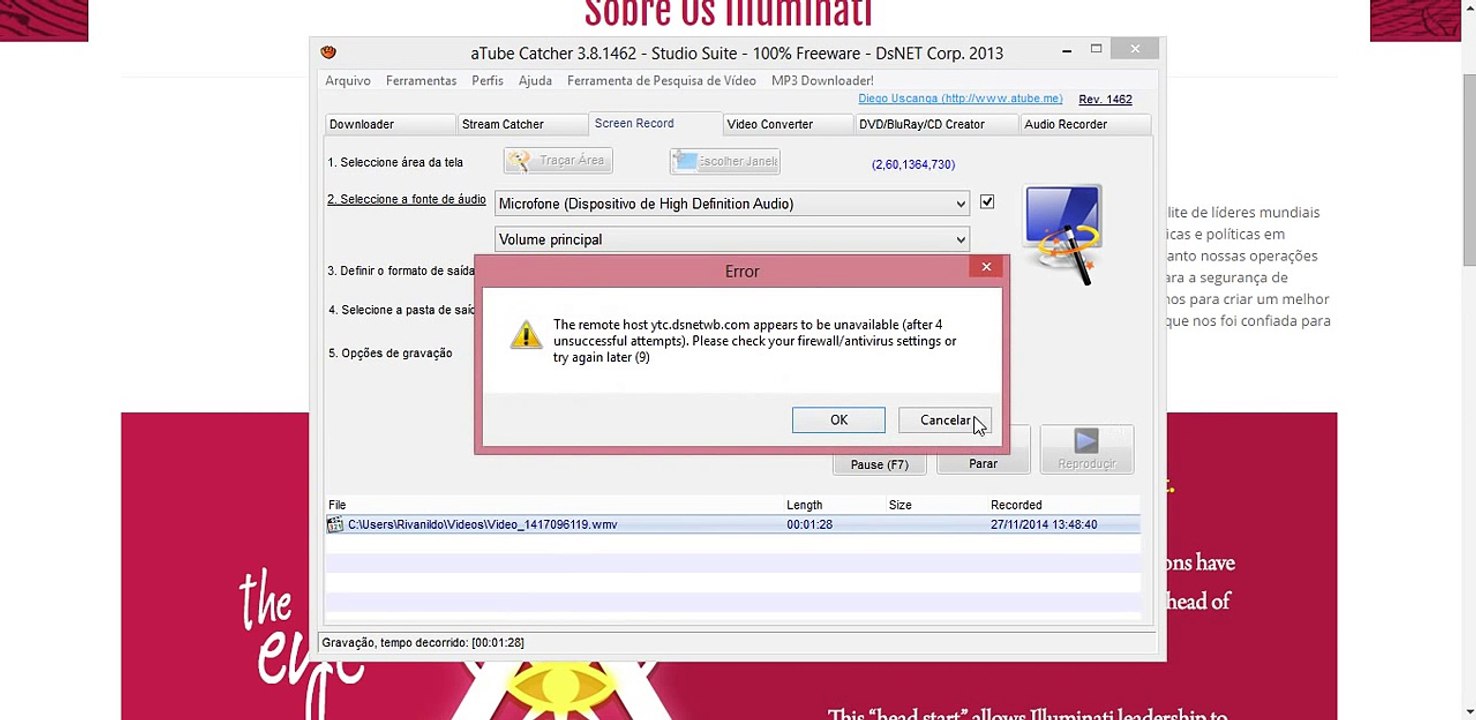Image resolution: width=1476 pixels, height=720 pixels.
Task: Click the Length column header
Action: click(x=804, y=505)
